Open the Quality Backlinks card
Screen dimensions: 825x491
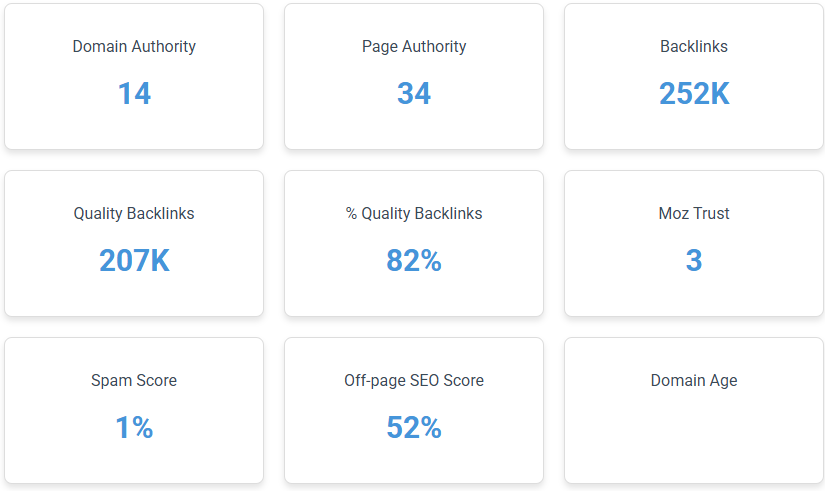point(134,243)
